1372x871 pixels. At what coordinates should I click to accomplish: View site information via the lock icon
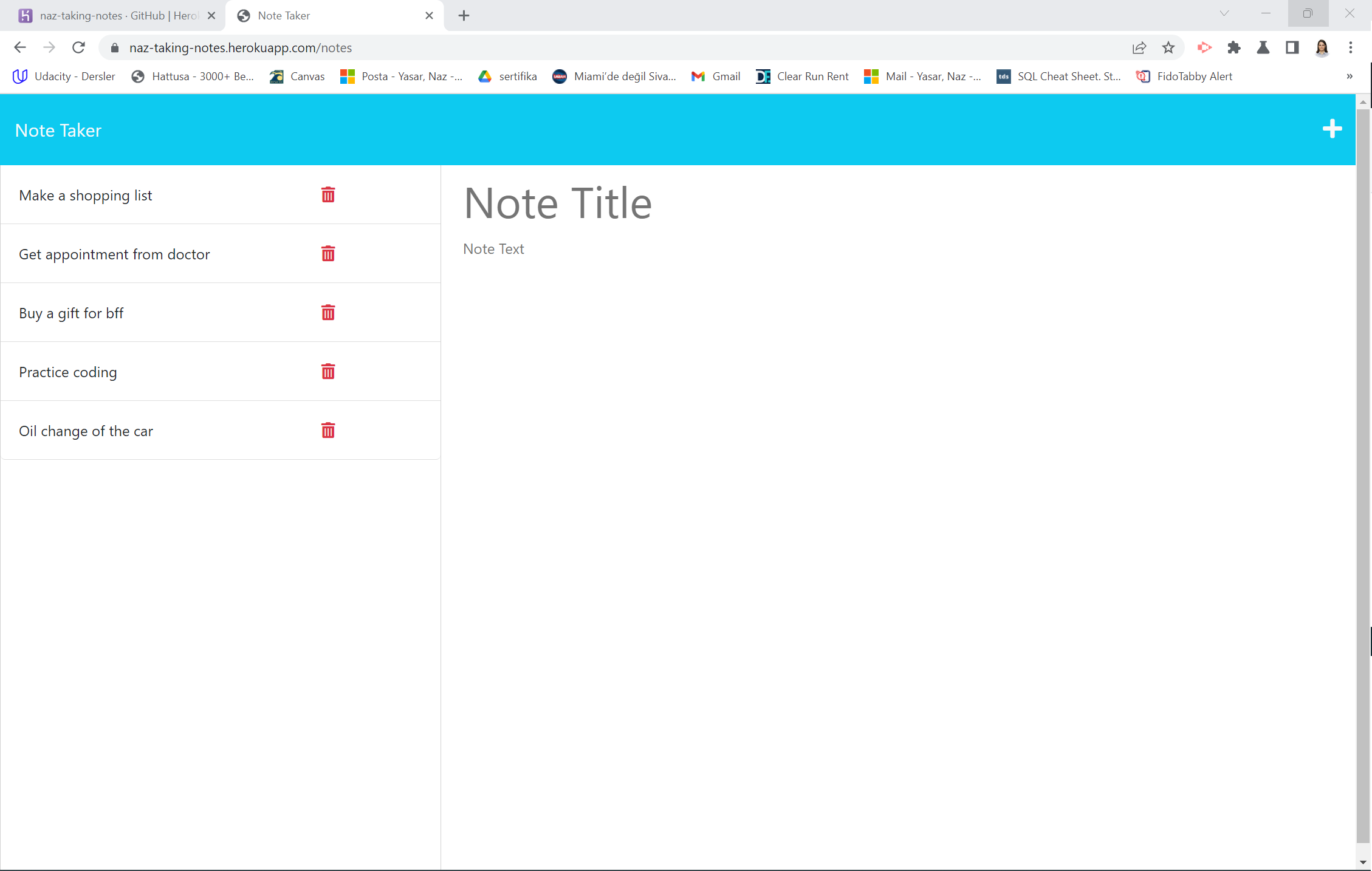click(114, 47)
